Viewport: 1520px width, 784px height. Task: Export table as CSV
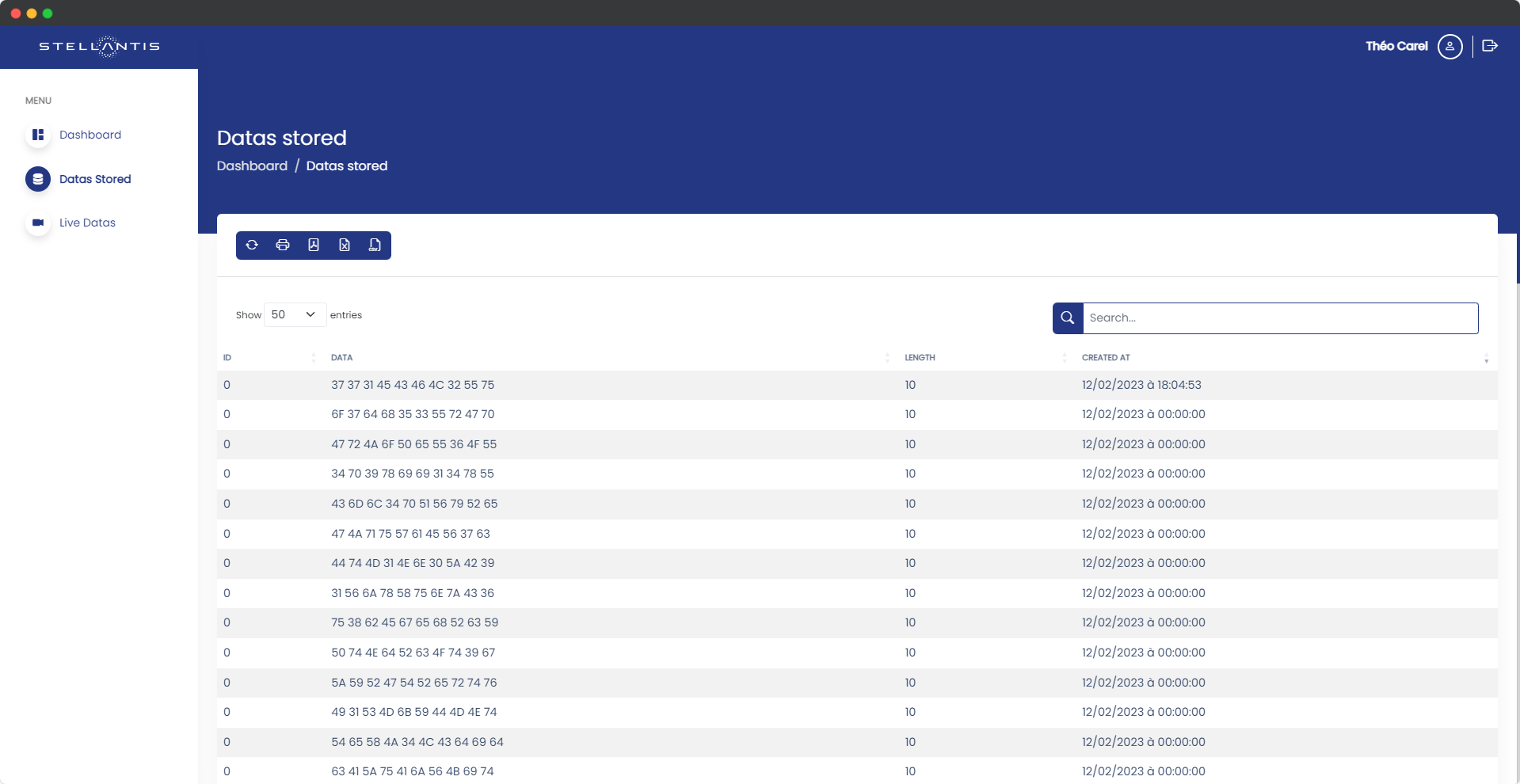(375, 245)
